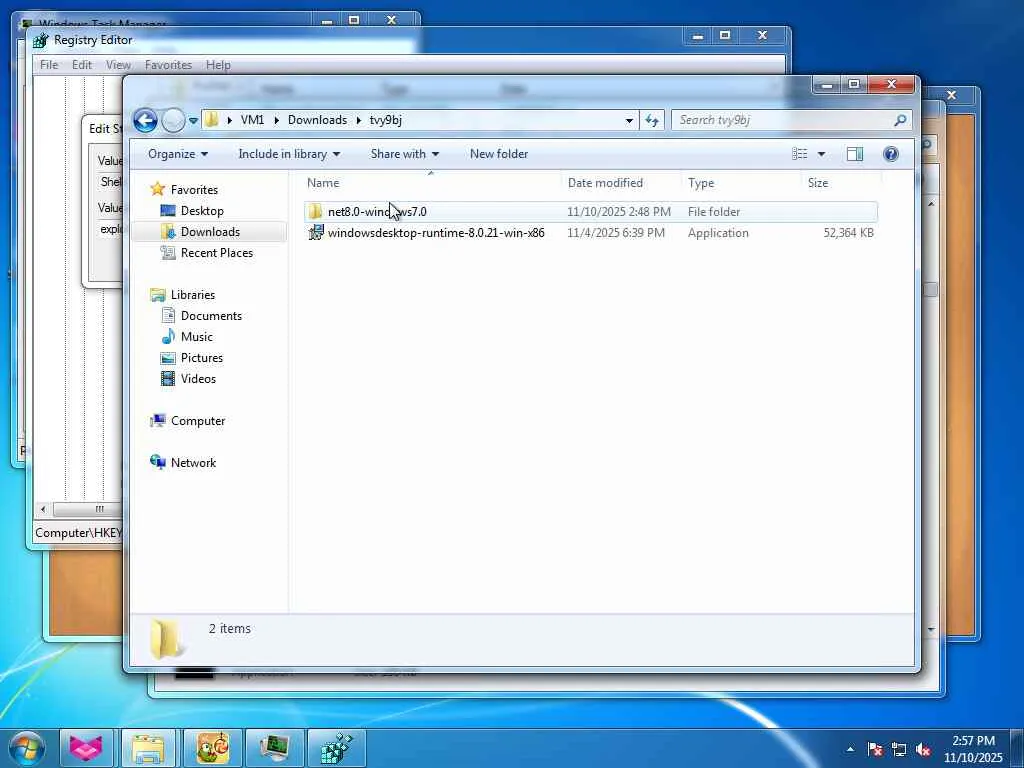1024x768 pixels.
Task: Click the folder icon in the address bar
Action: click(x=212, y=120)
